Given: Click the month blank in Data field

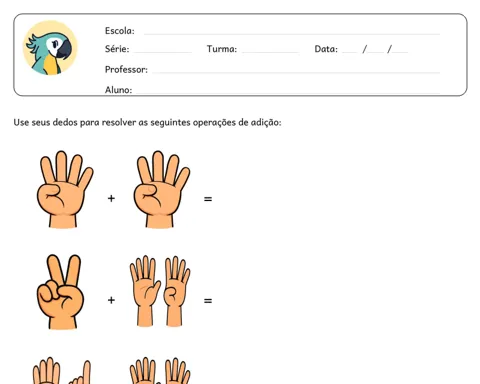Looking at the screenshot, I should (x=376, y=52).
